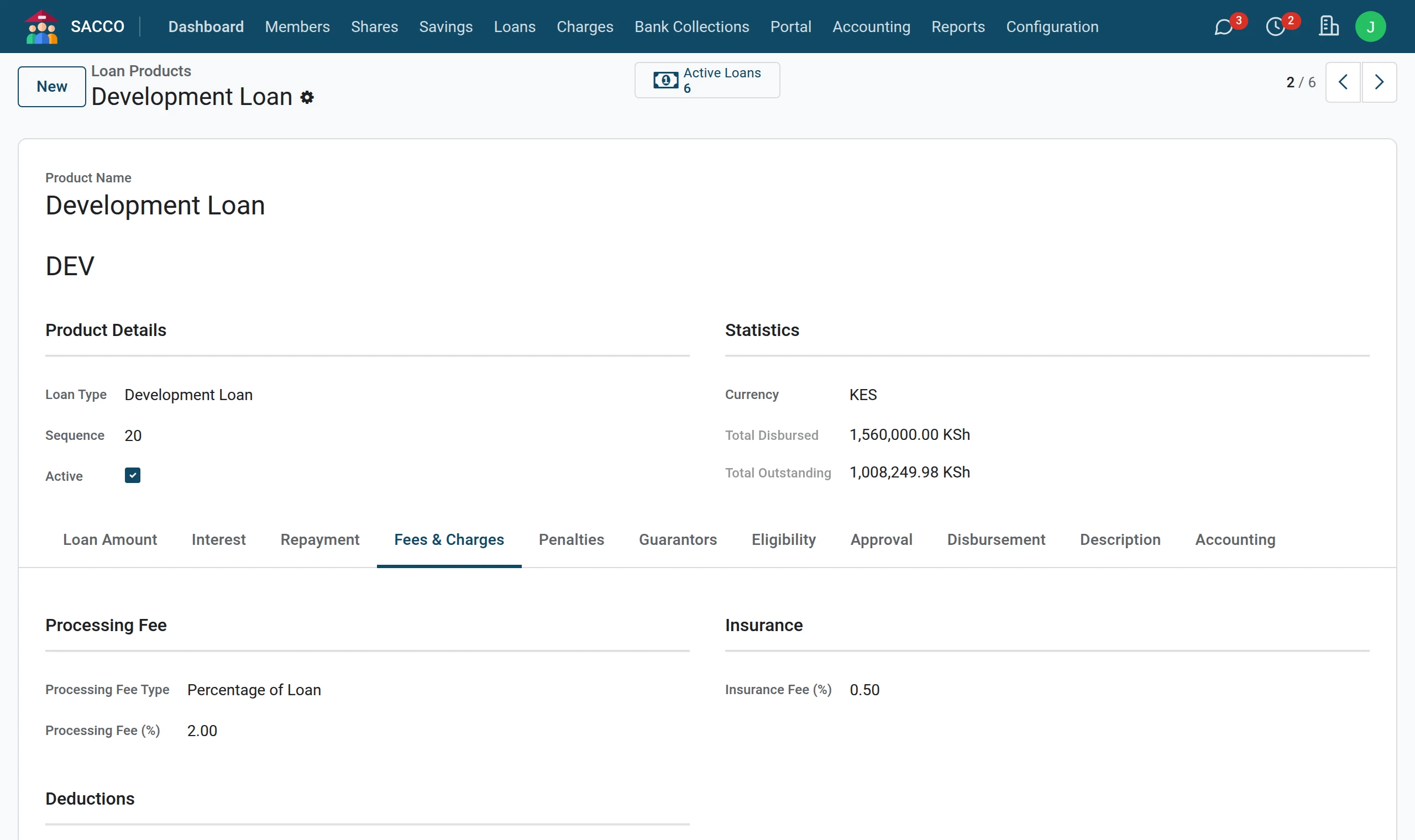
Task: Open the Dashboard menu
Action: tap(206, 27)
